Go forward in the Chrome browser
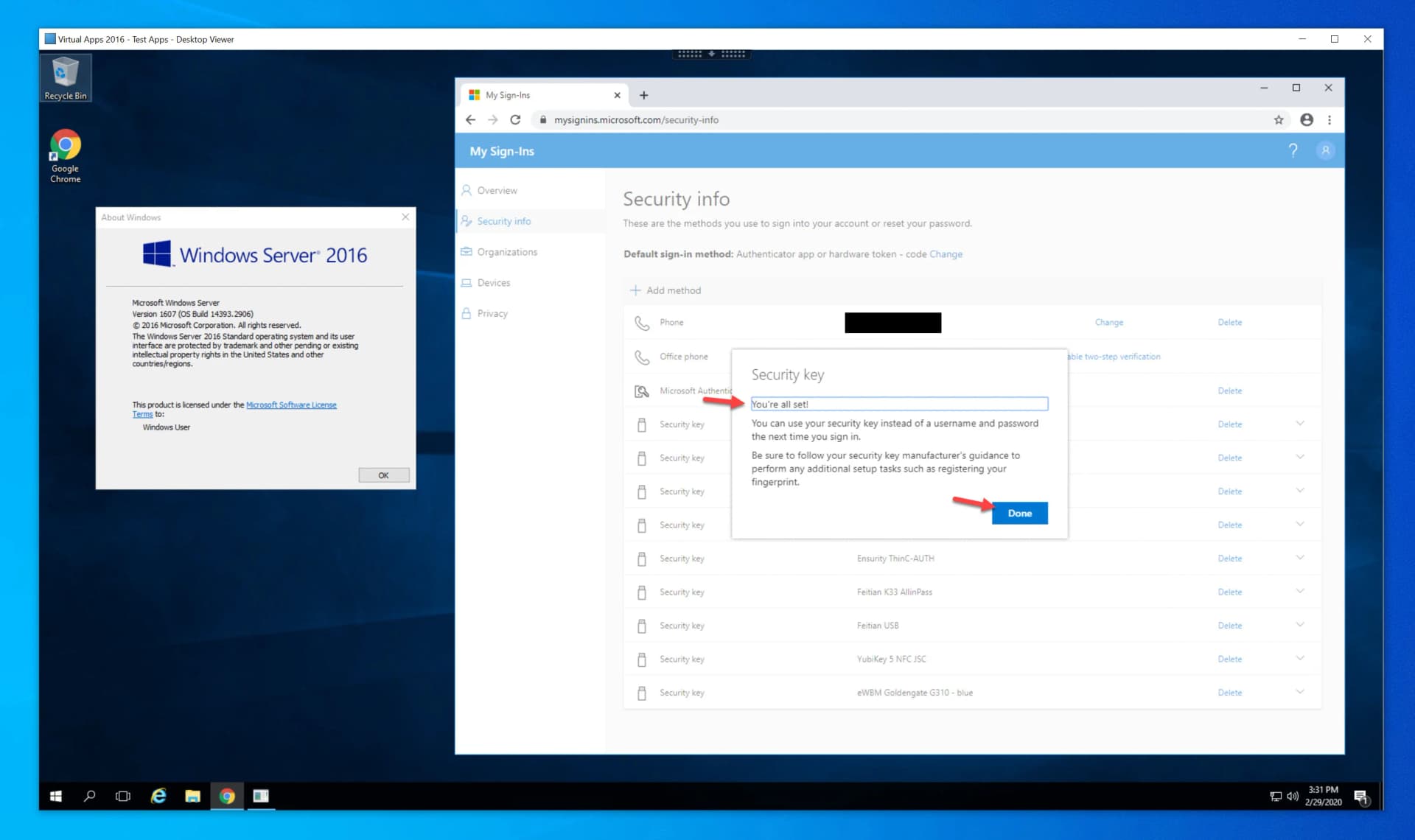 click(x=493, y=120)
